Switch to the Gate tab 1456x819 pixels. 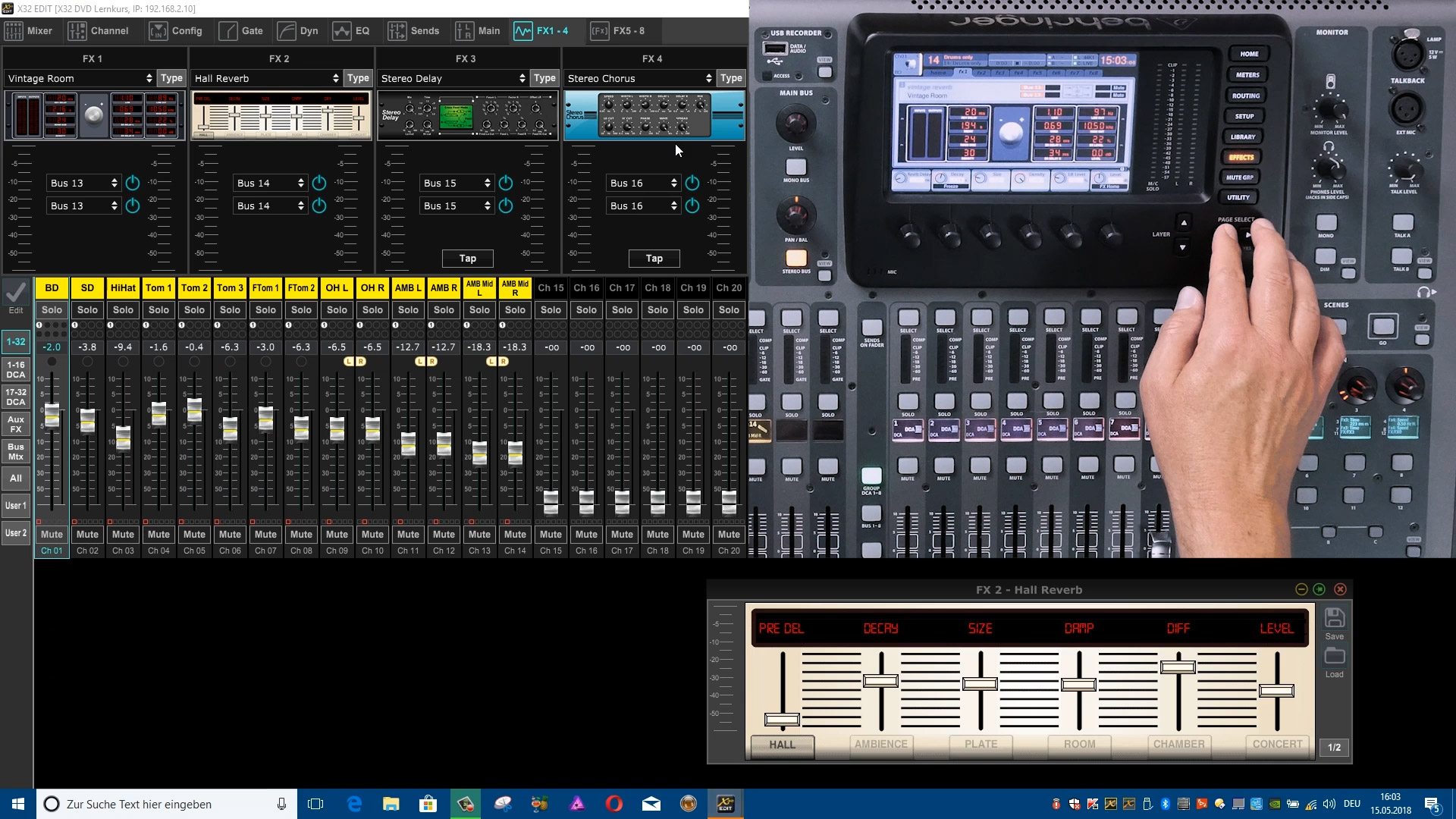pyautogui.click(x=241, y=31)
